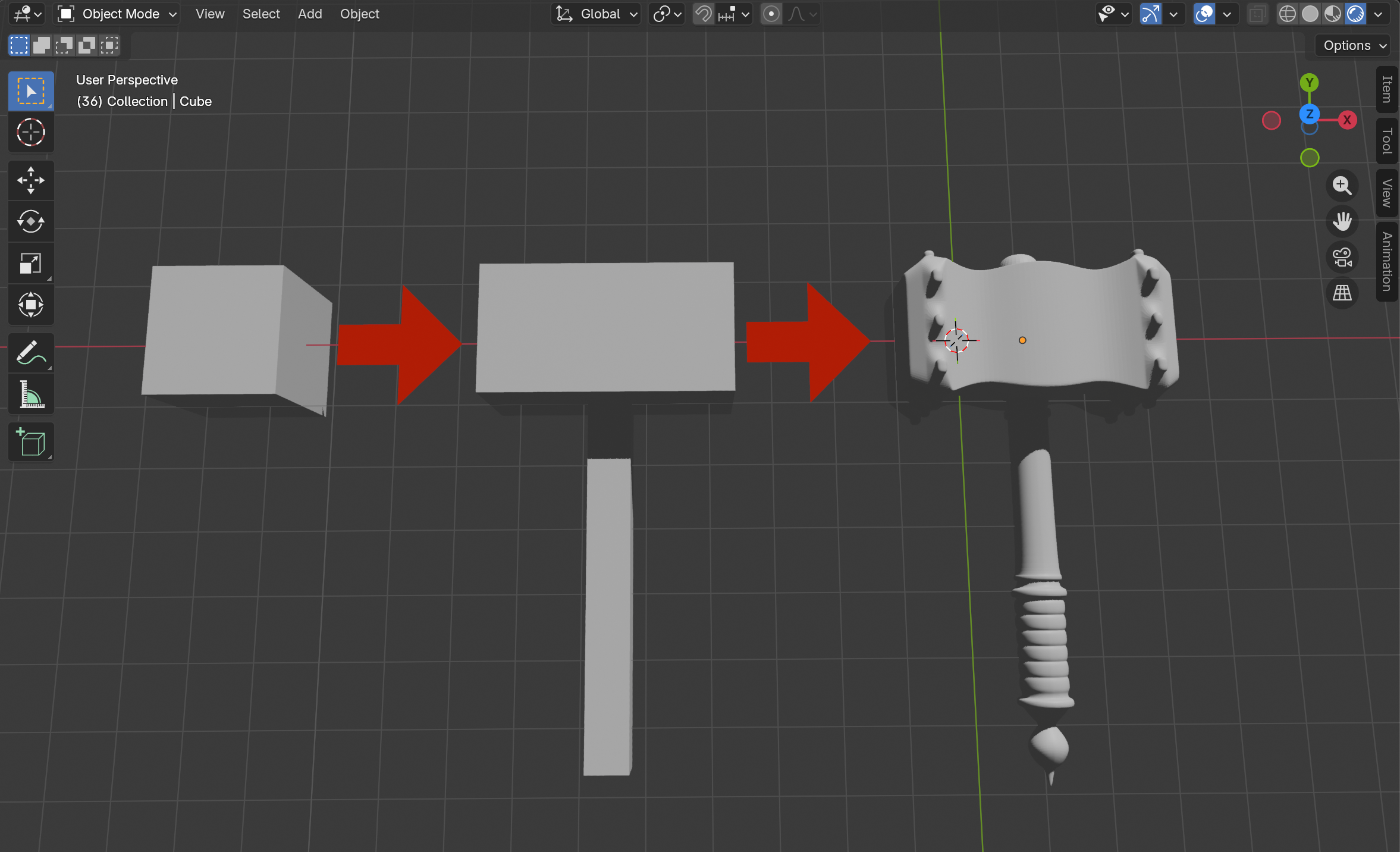This screenshot has height=852, width=1400.
Task: Open proportional editing falloff dropdown
Action: coord(802,14)
